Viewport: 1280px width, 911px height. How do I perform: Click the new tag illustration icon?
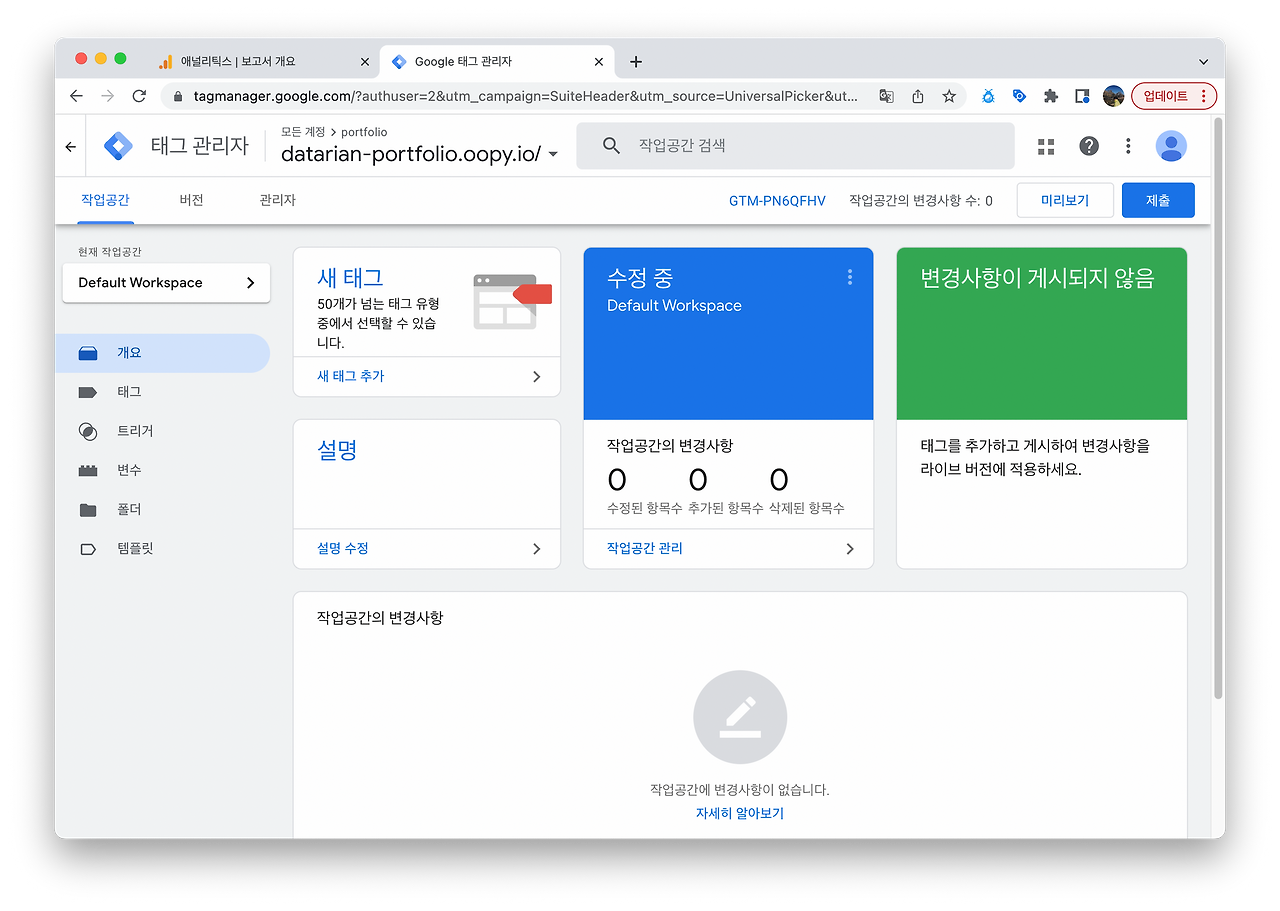(x=512, y=301)
